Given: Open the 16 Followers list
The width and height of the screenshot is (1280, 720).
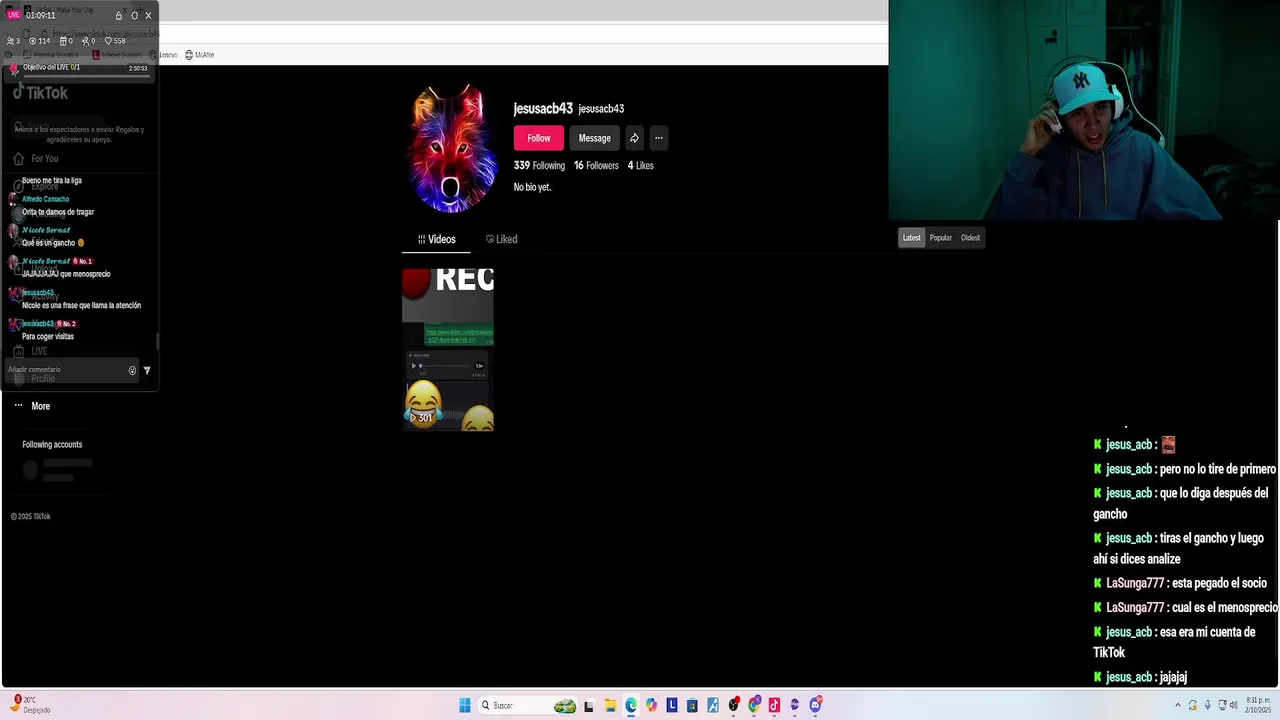Looking at the screenshot, I should pyautogui.click(x=596, y=166).
